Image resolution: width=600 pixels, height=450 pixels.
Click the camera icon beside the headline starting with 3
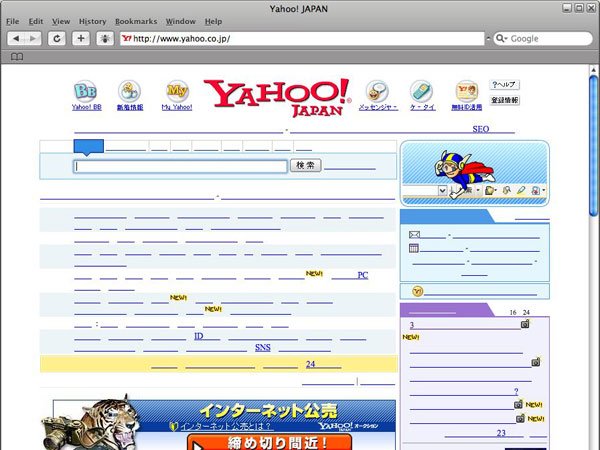tap(525, 324)
